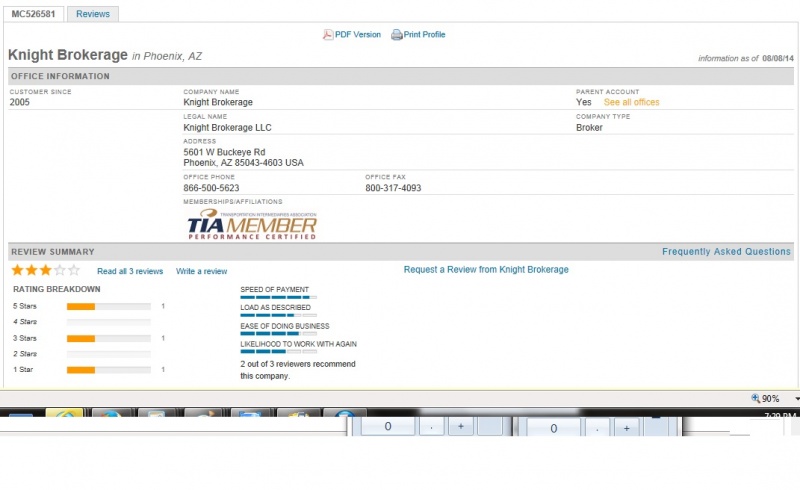
Task: Click the 0 key on right calculator
Action: click(554, 428)
